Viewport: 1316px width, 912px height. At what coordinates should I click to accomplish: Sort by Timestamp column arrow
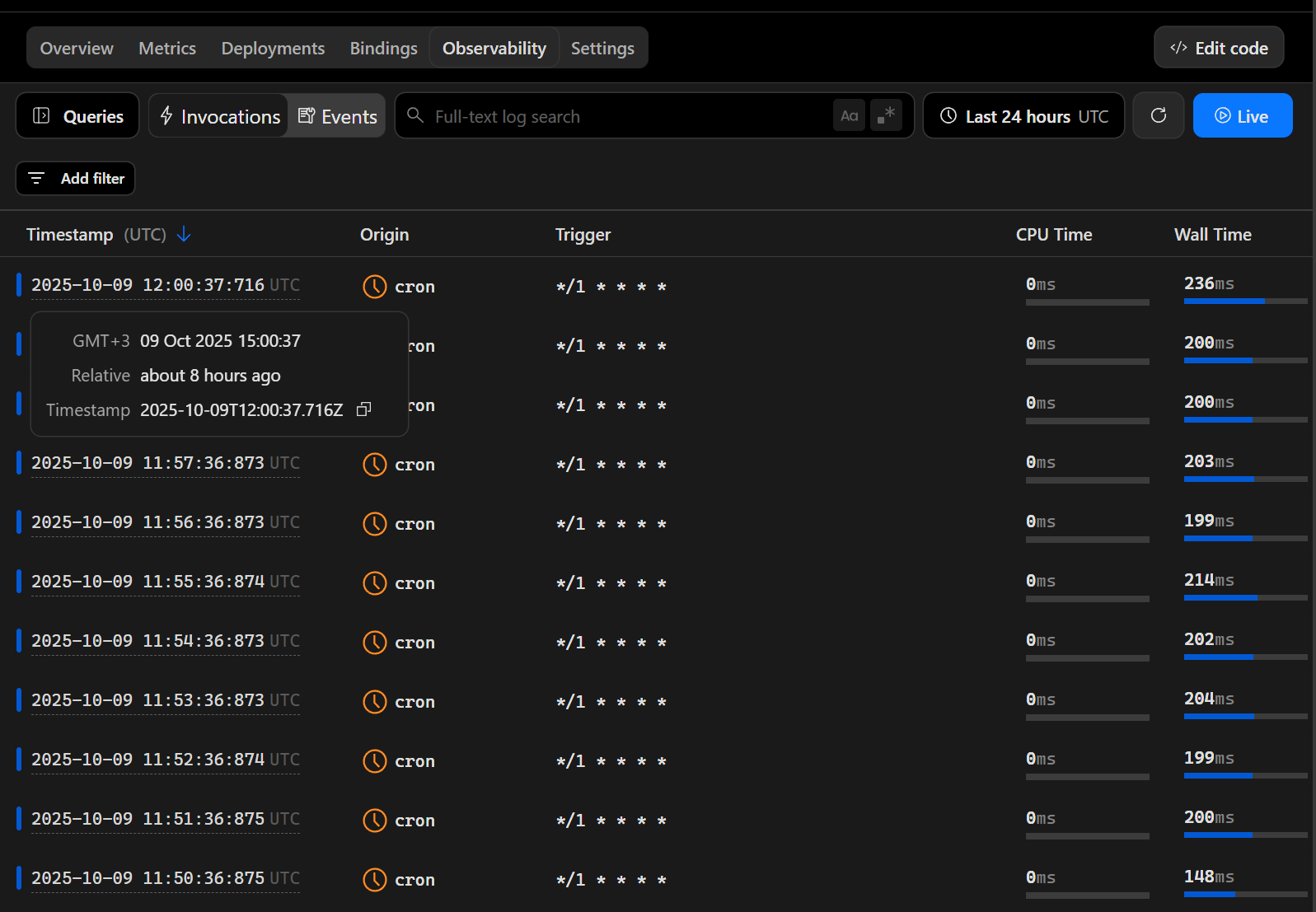pyautogui.click(x=184, y=235)
